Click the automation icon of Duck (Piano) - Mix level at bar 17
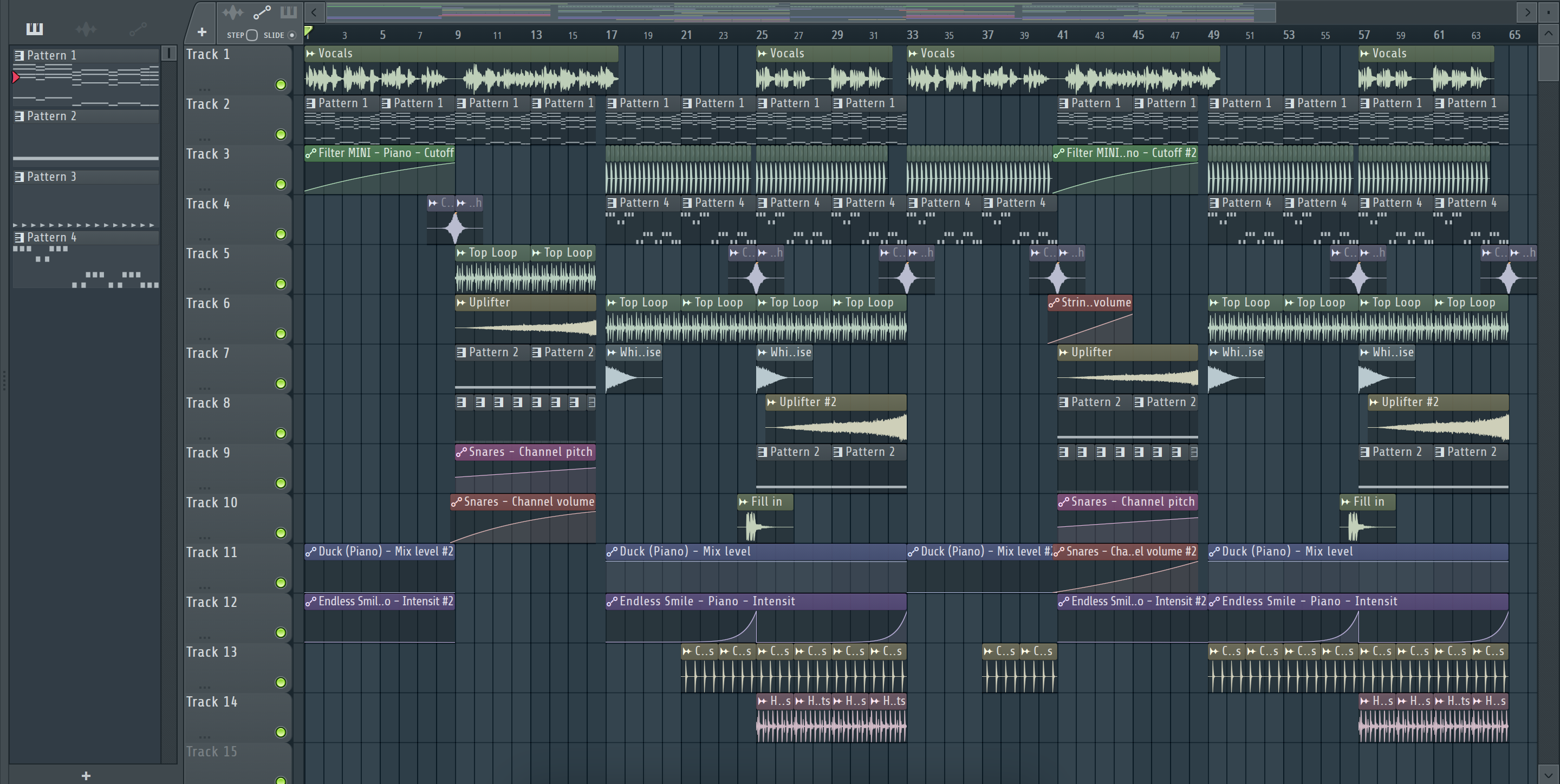Viewport: 1560px width, 784px height. tap(612, 552)
